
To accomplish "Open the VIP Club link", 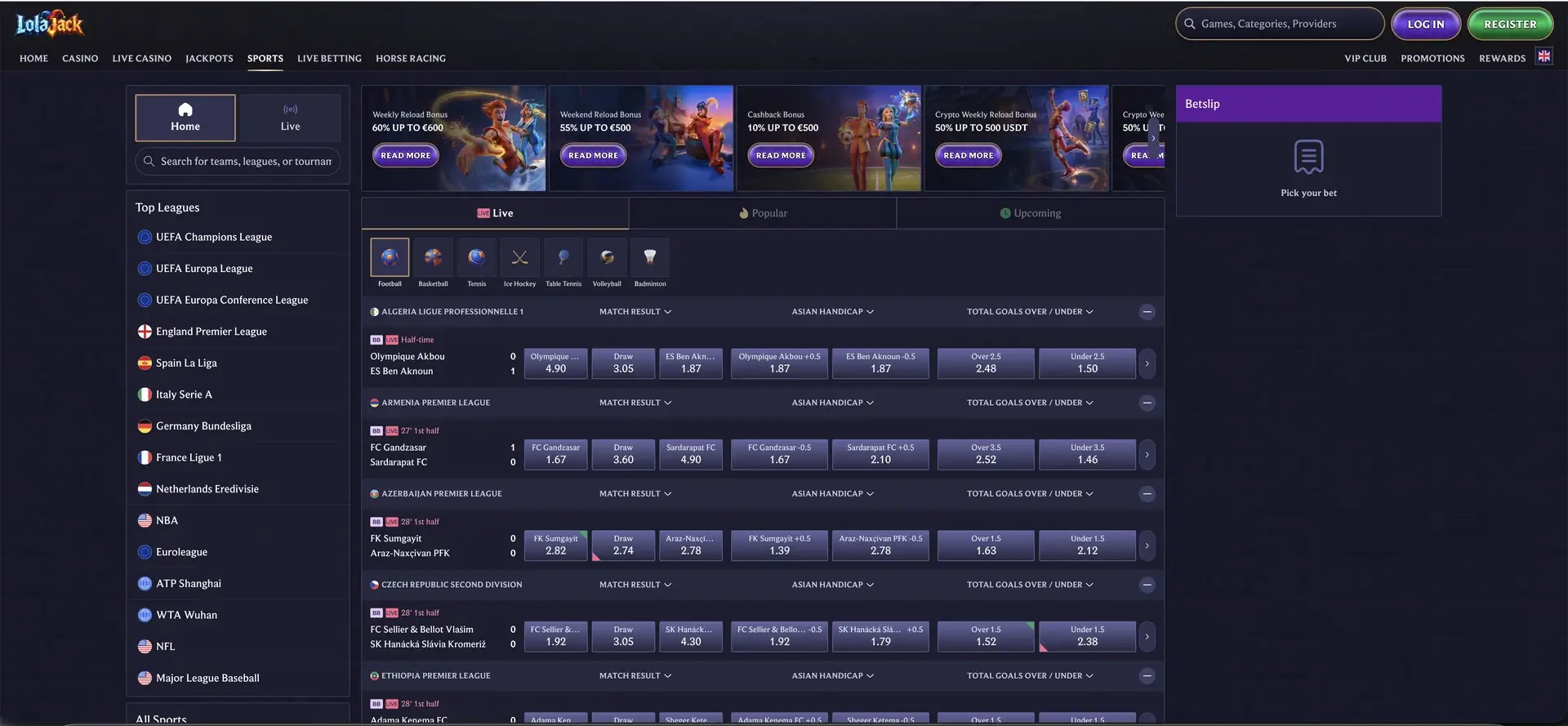I will coord(1365,59).
